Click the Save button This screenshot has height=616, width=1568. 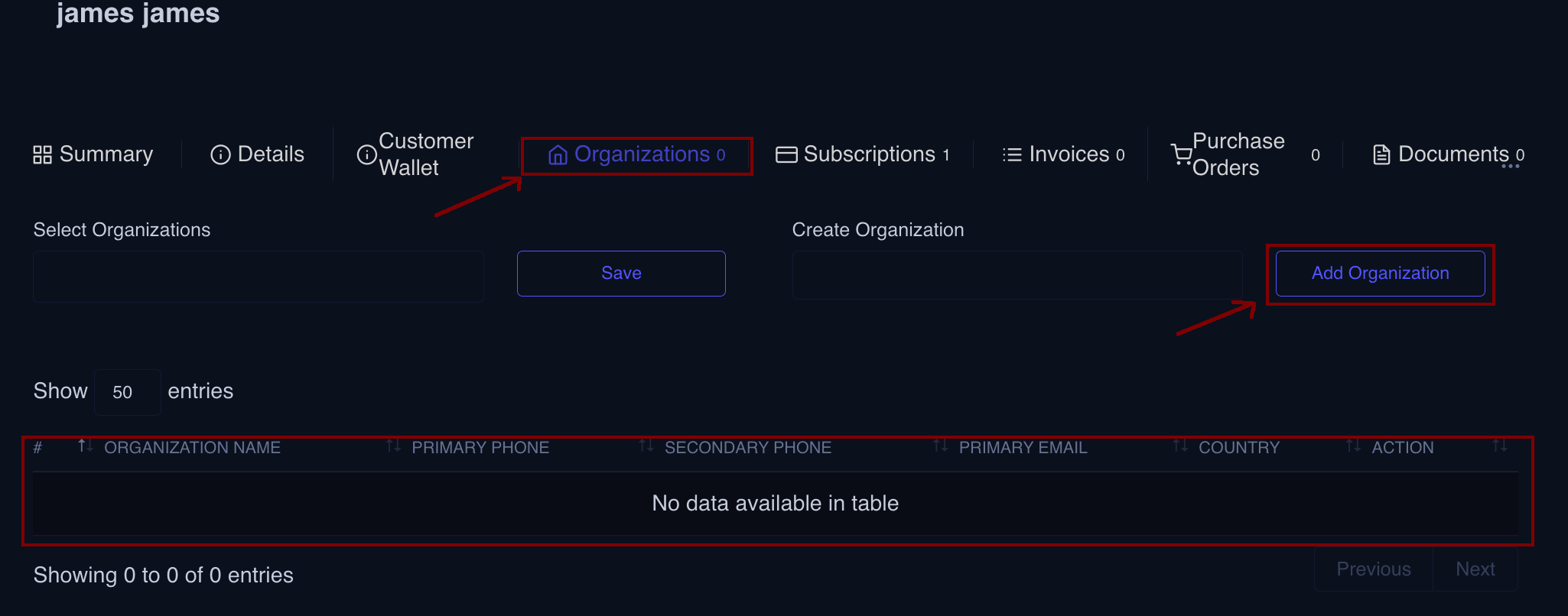pyautogui.click(x=621, y=274)
